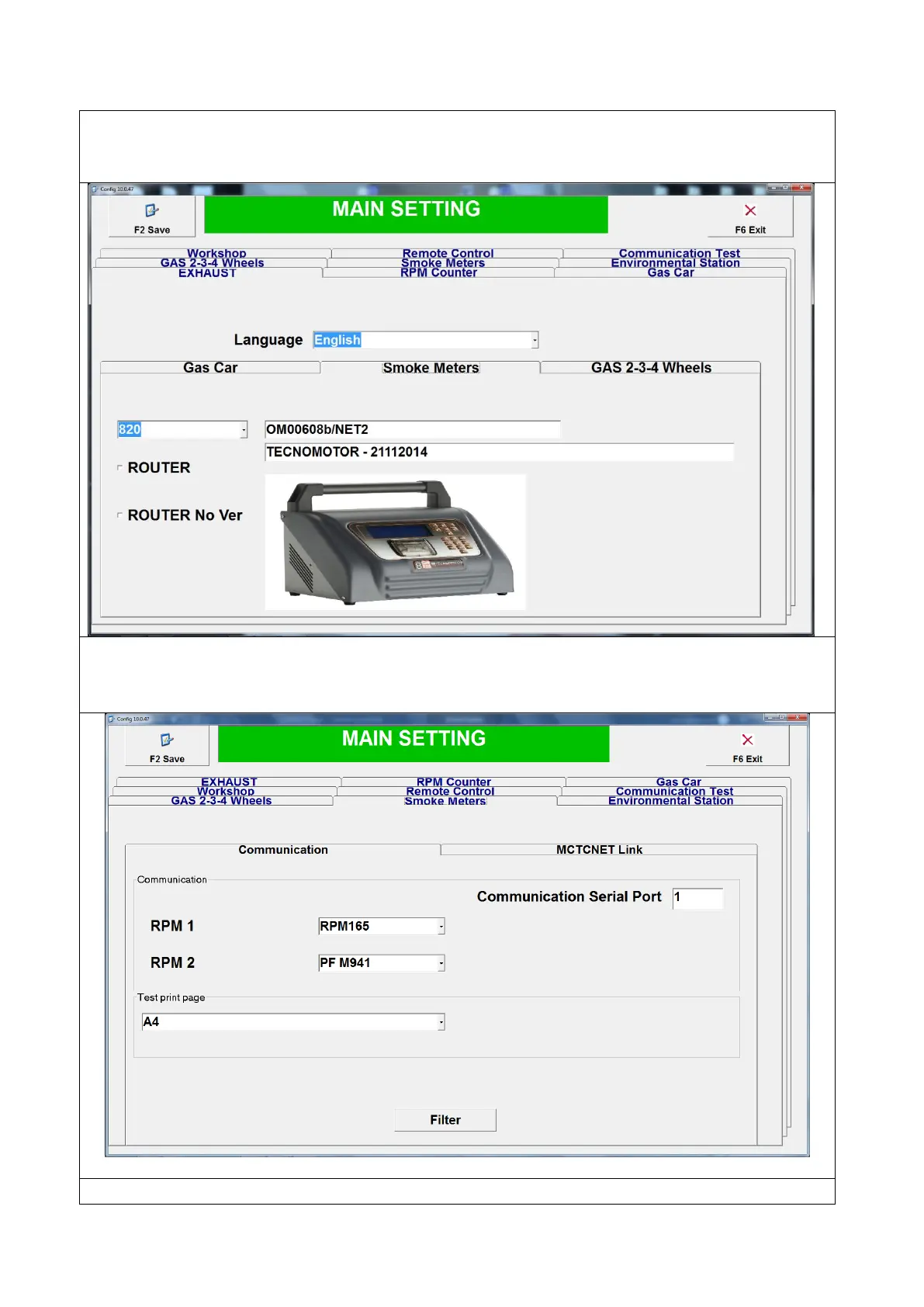Screen dimensions: 924x1307
Task: Select the EXHAUST tab in lower window
Action: pos(229,782)
